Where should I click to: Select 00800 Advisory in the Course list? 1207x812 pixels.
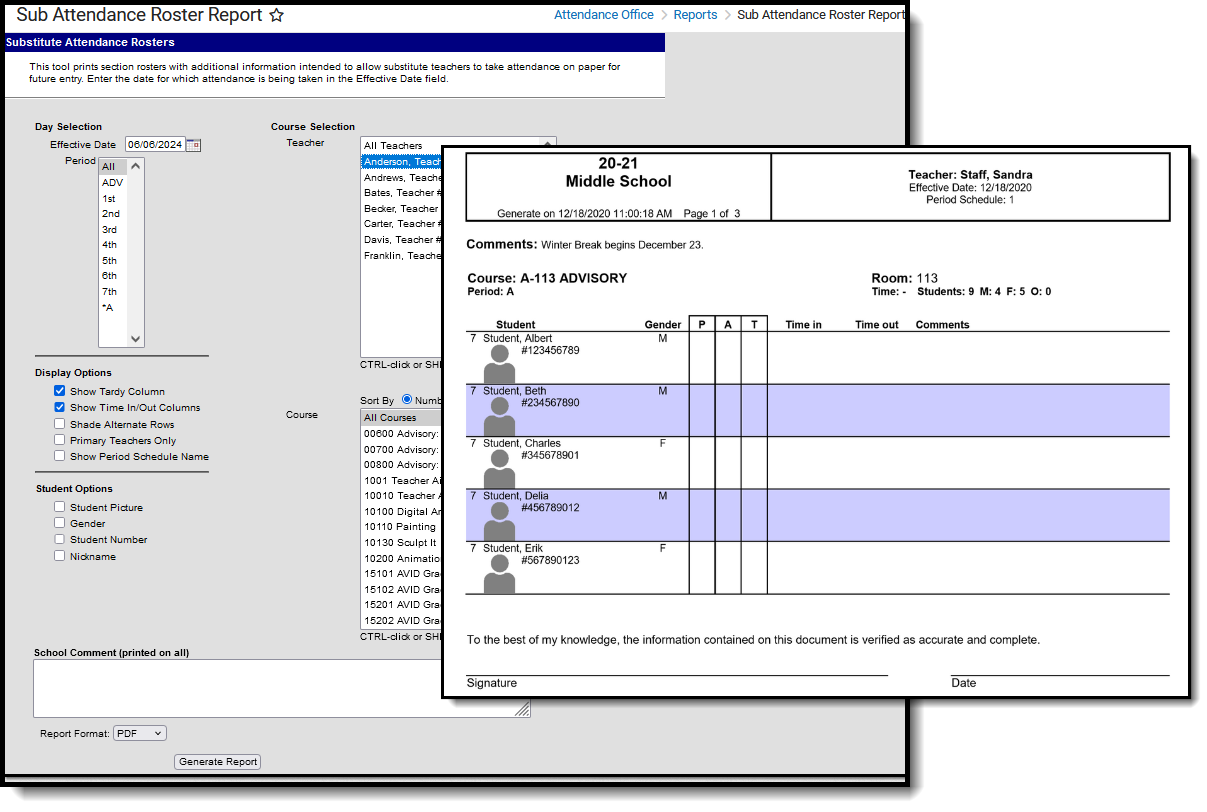402,465
